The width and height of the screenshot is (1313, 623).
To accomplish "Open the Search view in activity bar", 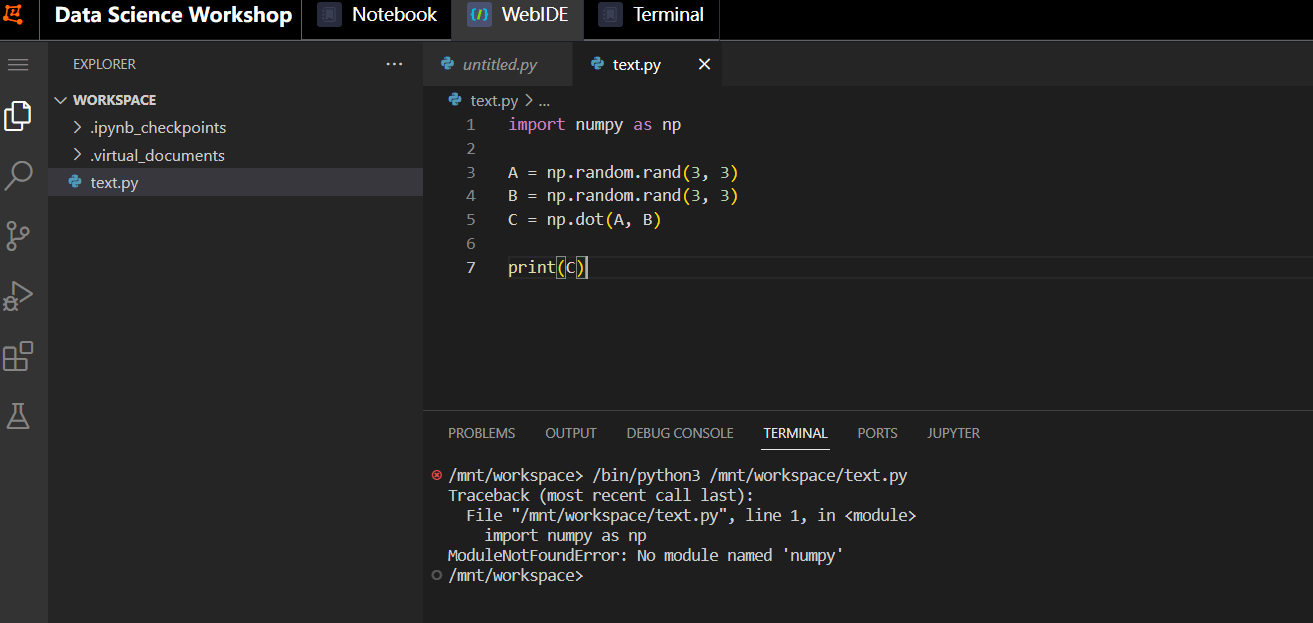I will tap(18, 176).
